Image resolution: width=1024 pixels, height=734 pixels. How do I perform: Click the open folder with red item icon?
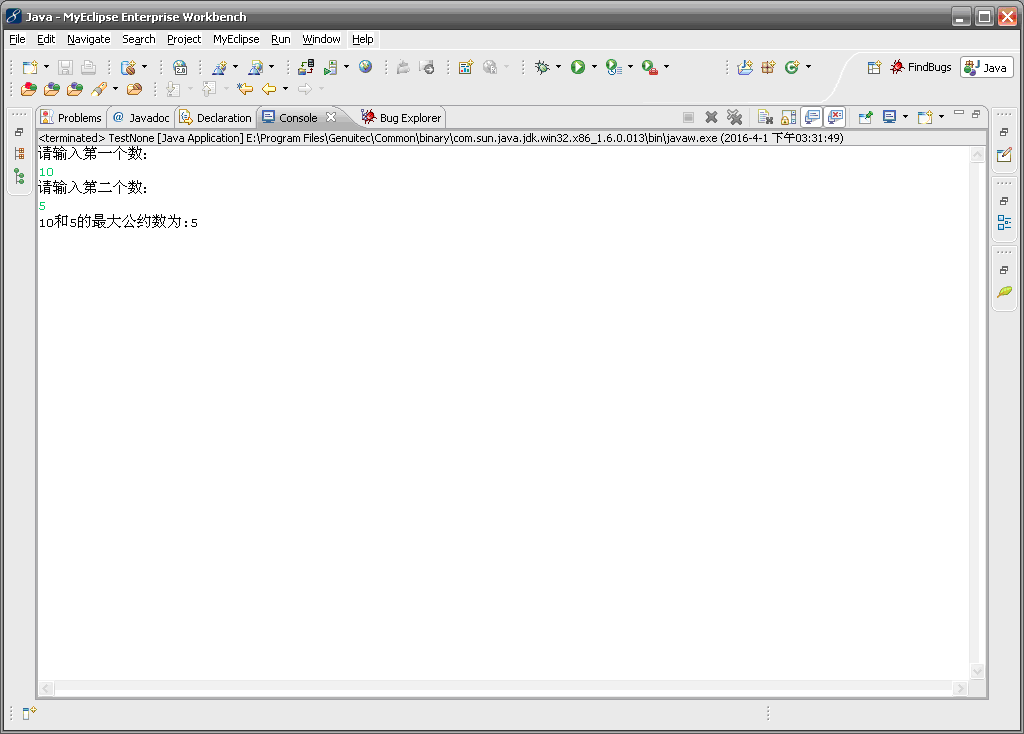pyautogui.click(x=29, y=89)
